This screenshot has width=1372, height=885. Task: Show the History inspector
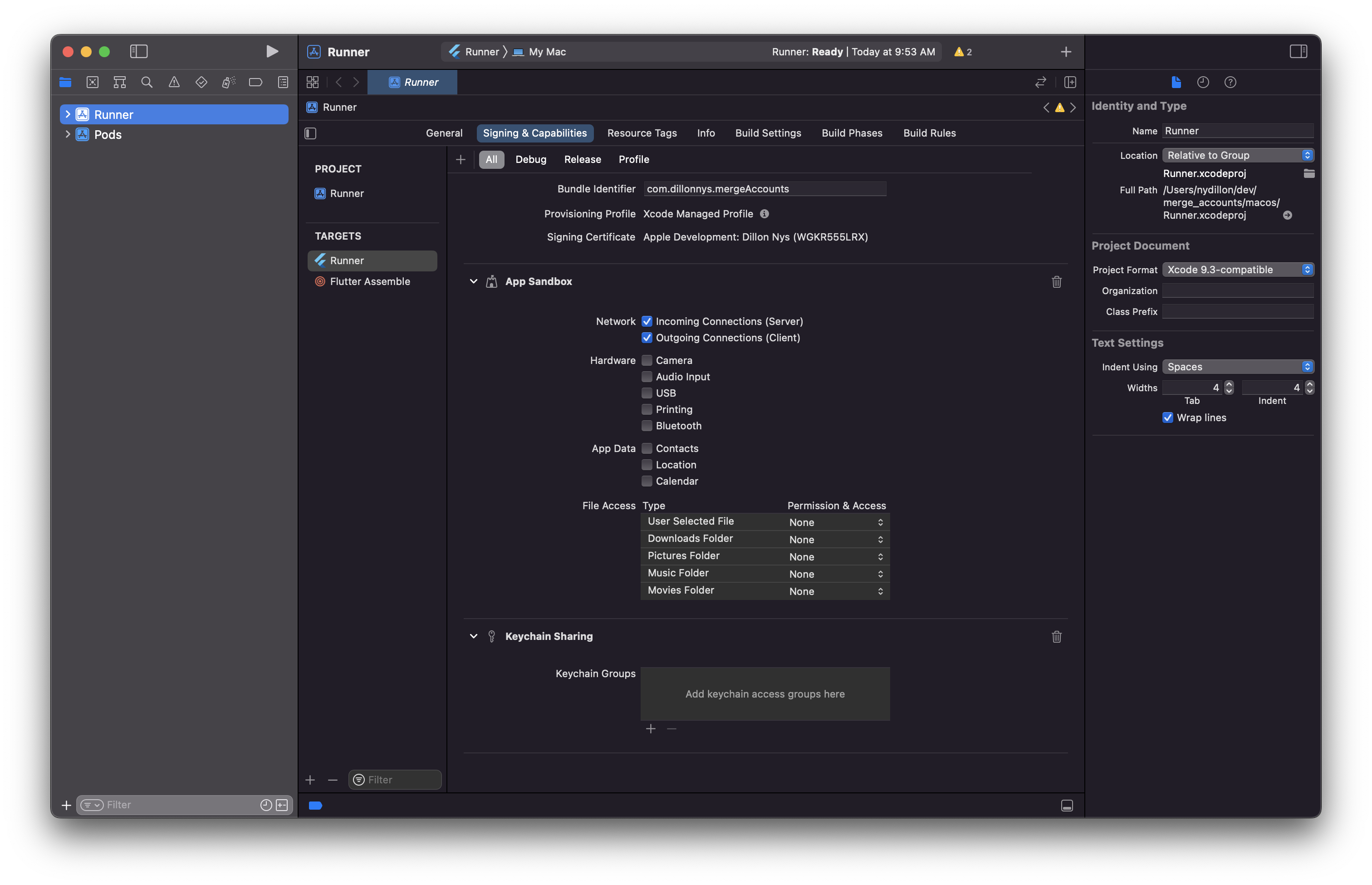coord(1203,82)
